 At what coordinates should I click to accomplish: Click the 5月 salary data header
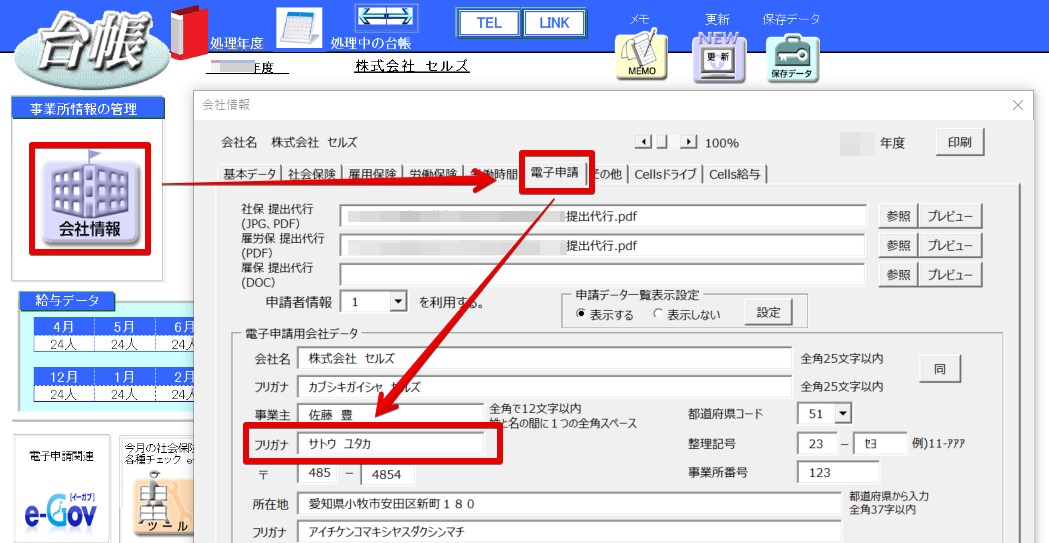(x=124, y=326)
